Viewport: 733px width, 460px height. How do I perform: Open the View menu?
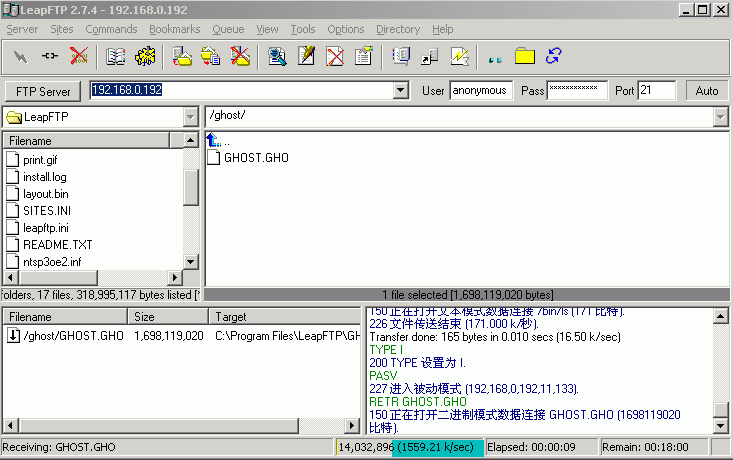coord(267,29)
